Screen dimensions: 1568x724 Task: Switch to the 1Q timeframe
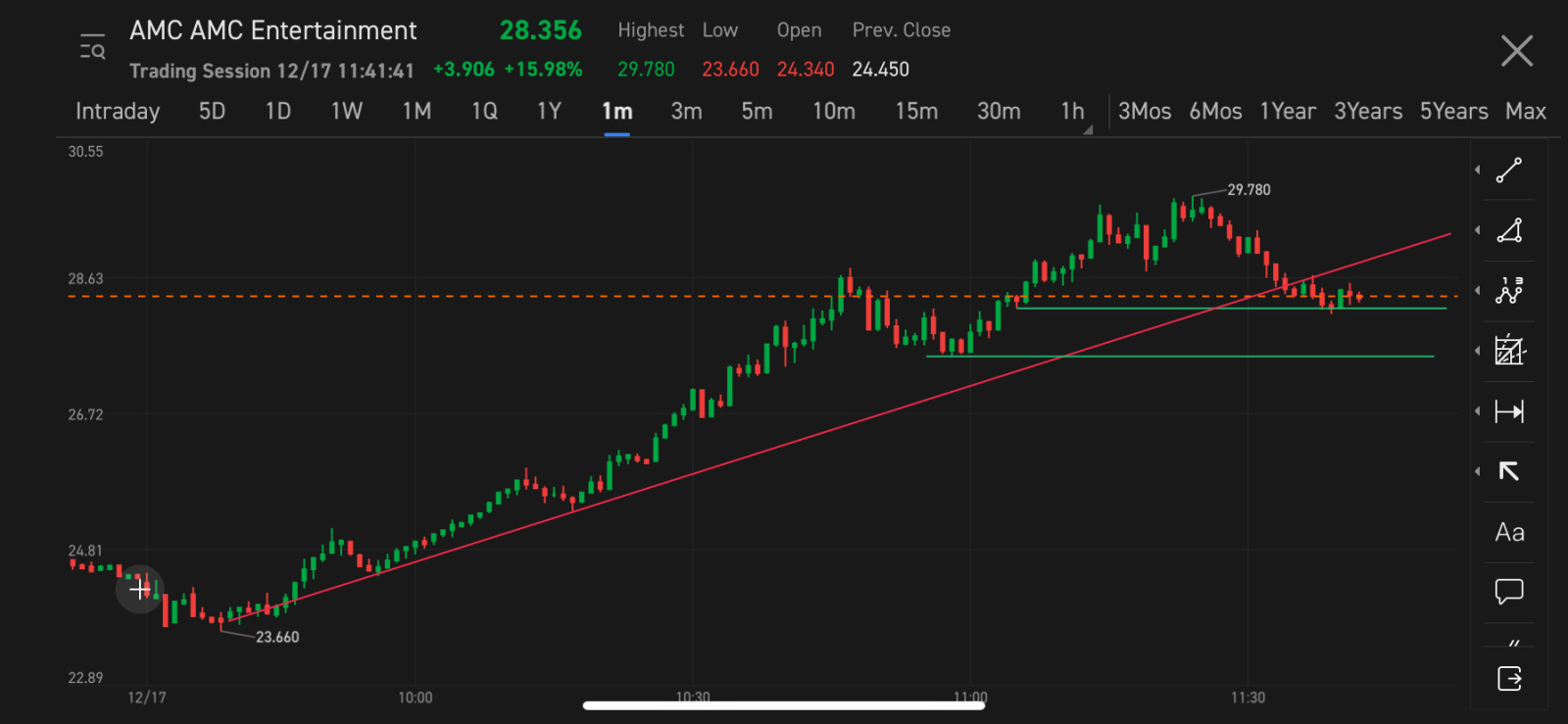coord(484,111)
